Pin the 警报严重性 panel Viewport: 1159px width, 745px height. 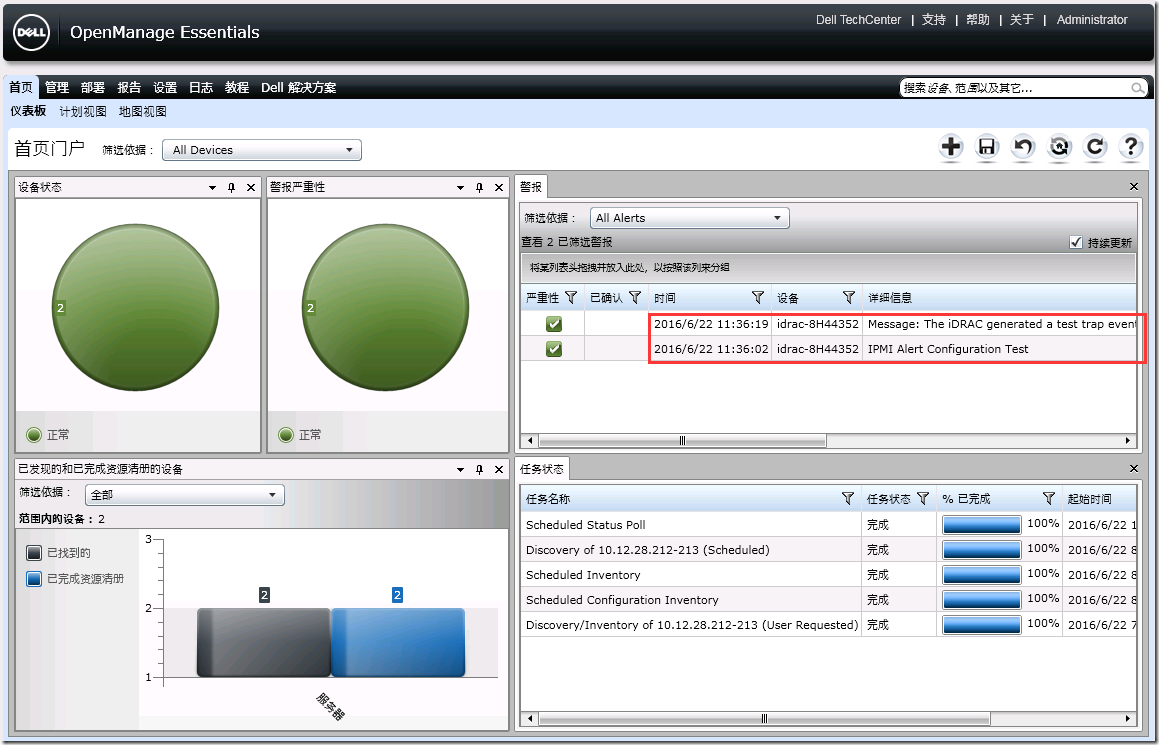tap(479, 188)
